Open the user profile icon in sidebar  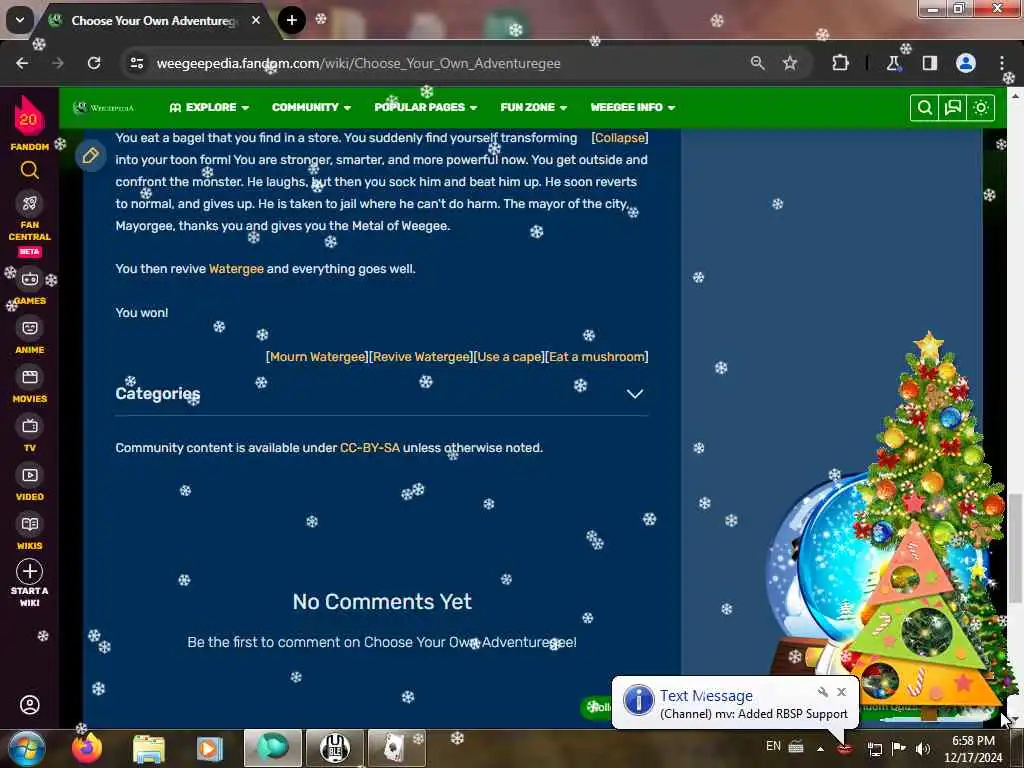29,705
